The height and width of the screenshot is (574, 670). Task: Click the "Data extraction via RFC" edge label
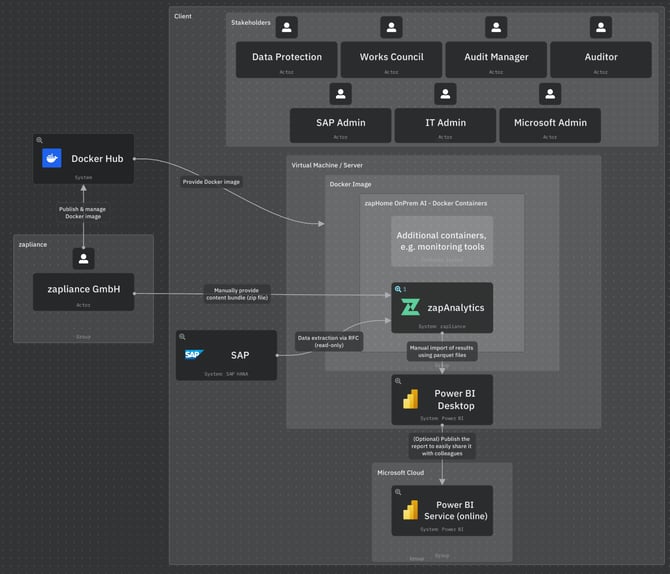pos(328,341)
